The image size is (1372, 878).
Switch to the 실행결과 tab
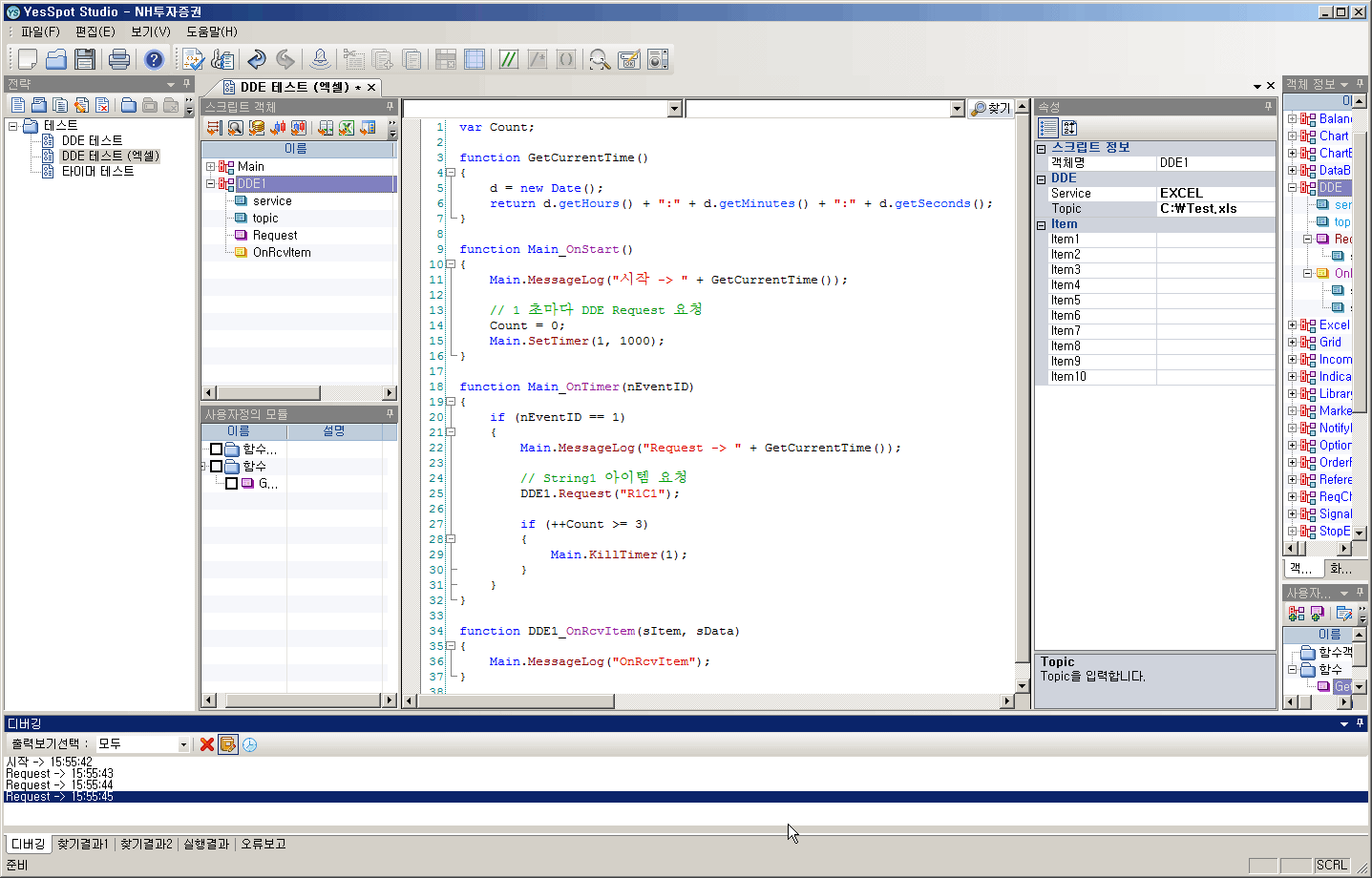tap(206, 844)
